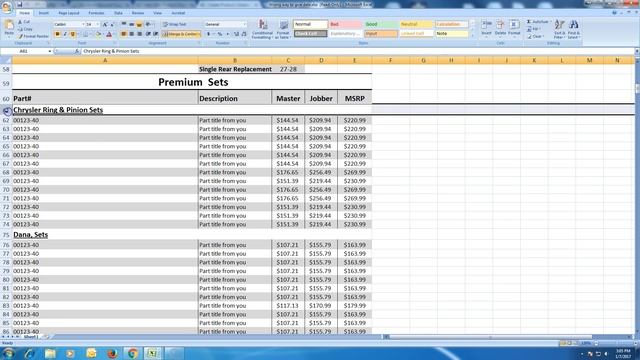Image resolution: width=640 pixels, height=360 pixels.
Task: Apply the Bad cell style
Action: [345, 24]
